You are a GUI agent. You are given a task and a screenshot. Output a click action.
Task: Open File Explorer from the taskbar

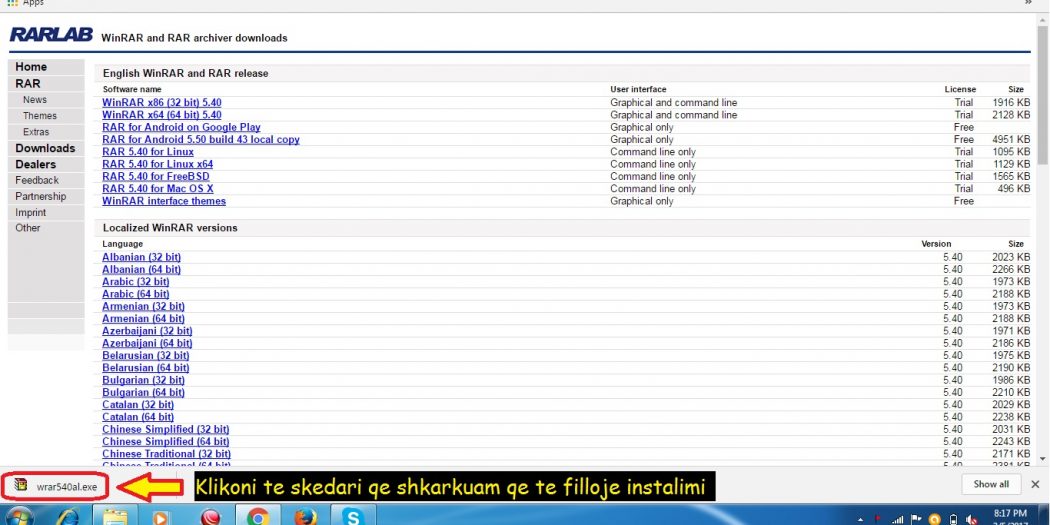pos(114,516)
